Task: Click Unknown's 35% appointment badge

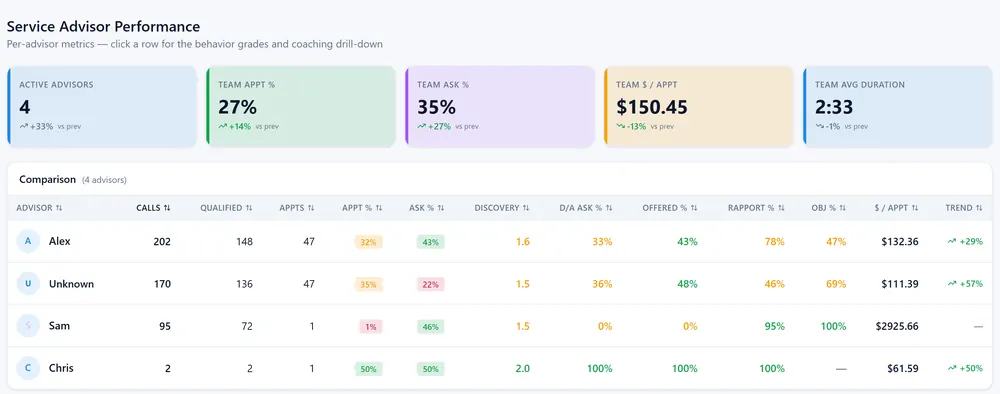Action: [368, 284]
